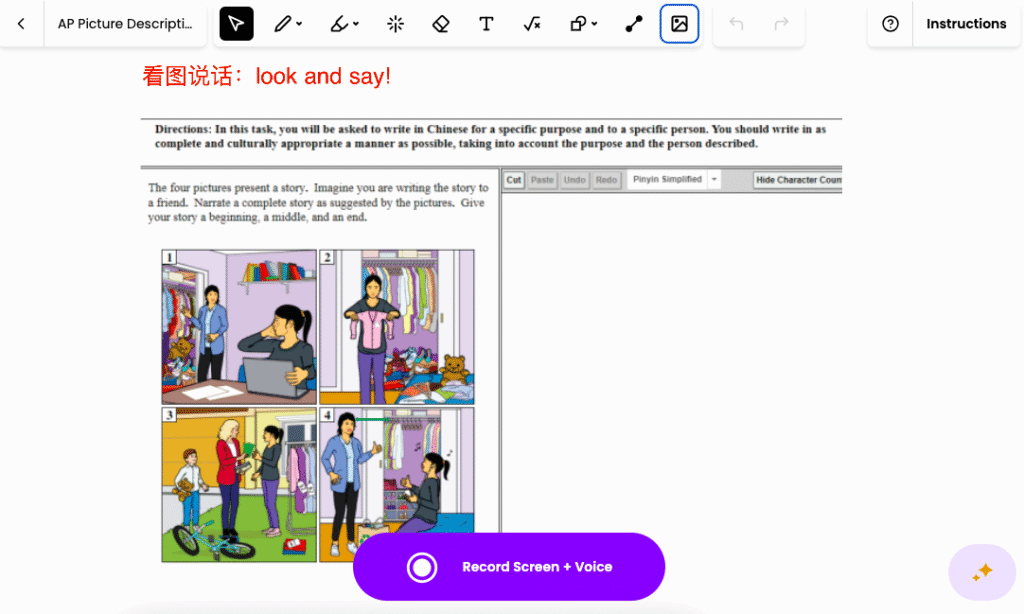Open the insert image tool
Screen dimensions: 1024x614
pos(679,24)
